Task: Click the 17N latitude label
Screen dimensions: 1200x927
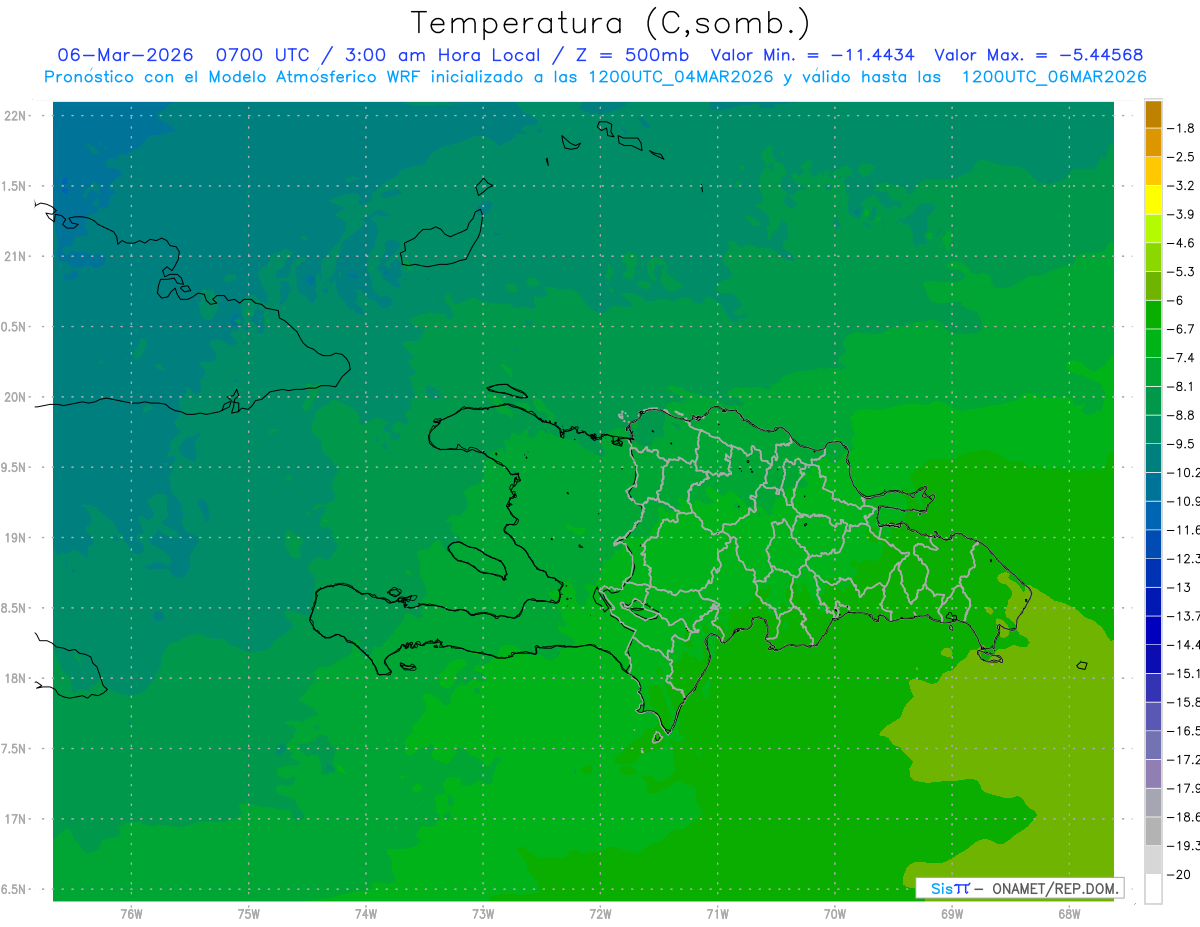Action: (17, 819)
